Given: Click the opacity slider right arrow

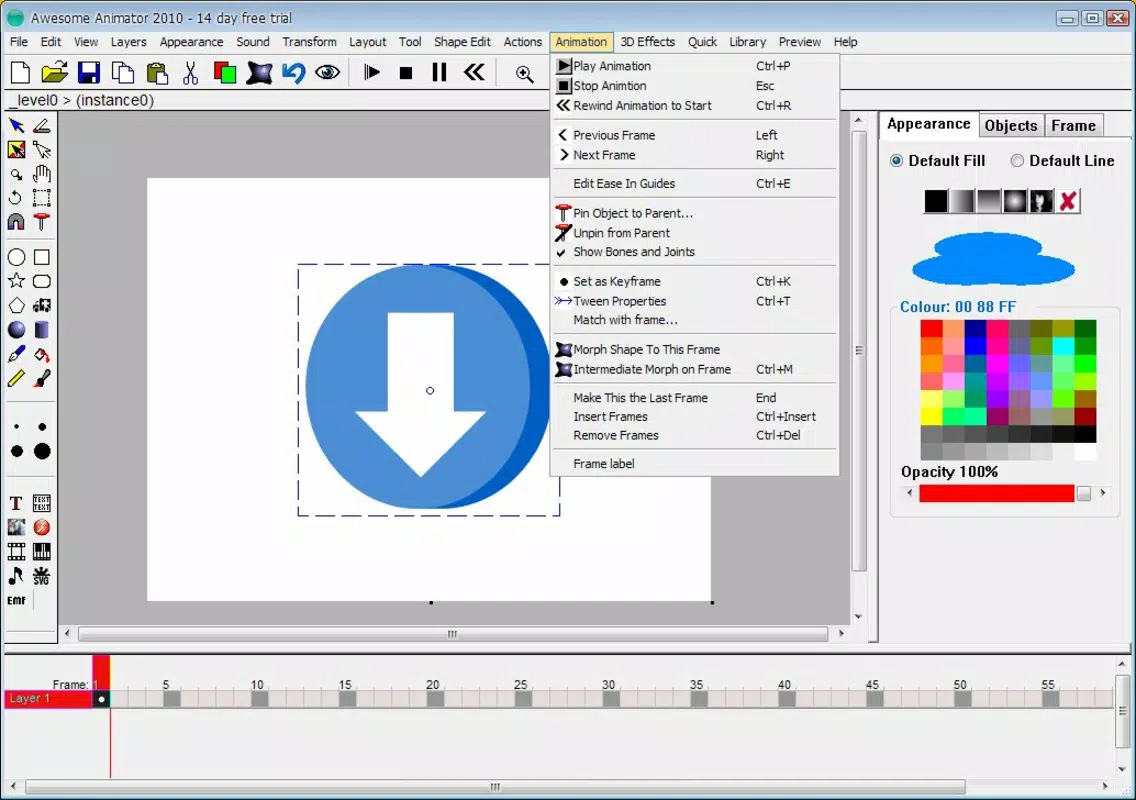Looking at the screenshot, I should click(1103, 493).
